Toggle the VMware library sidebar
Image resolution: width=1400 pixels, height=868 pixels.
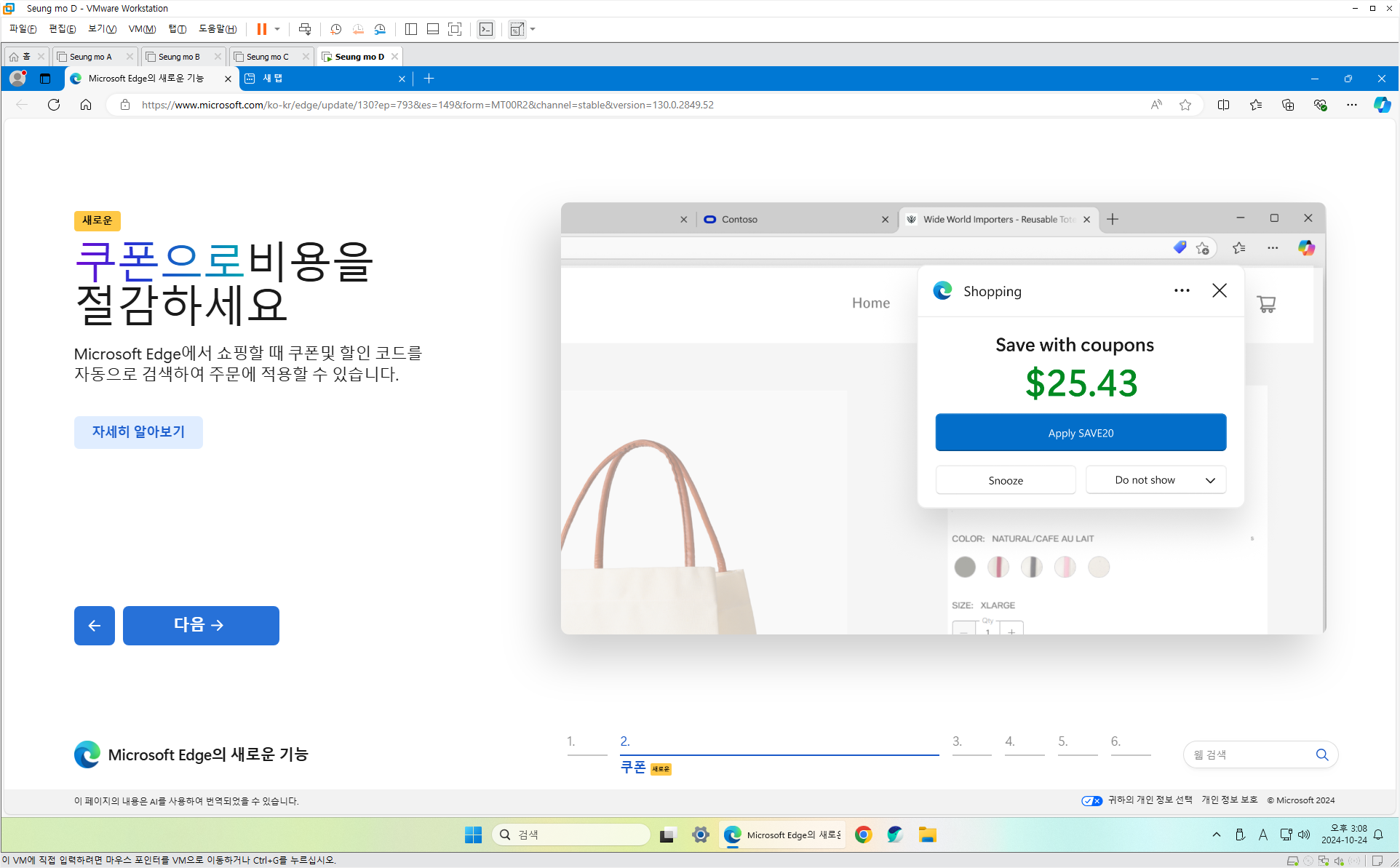point(411,29)
